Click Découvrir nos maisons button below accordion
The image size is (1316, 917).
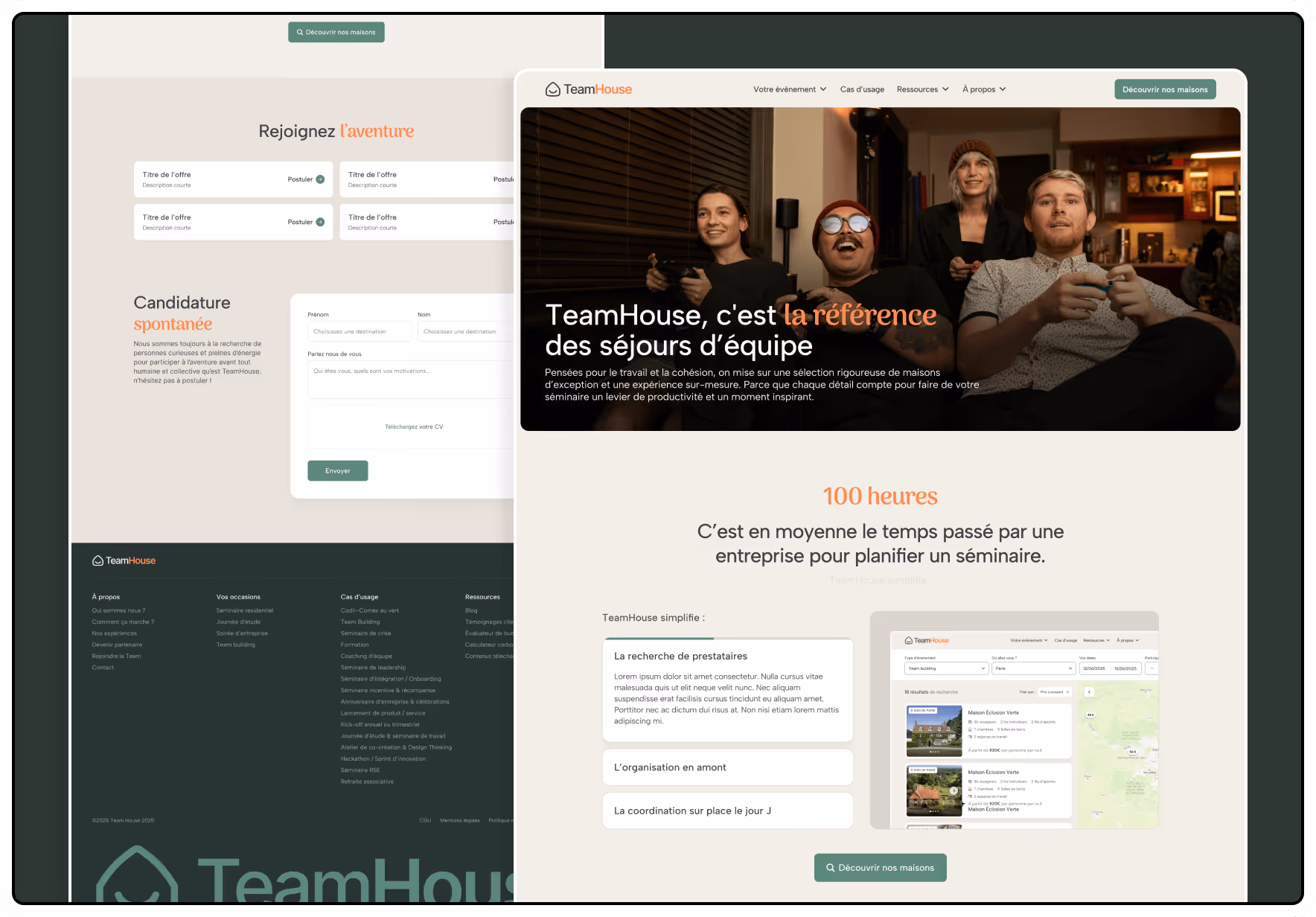tap(881, 868)
